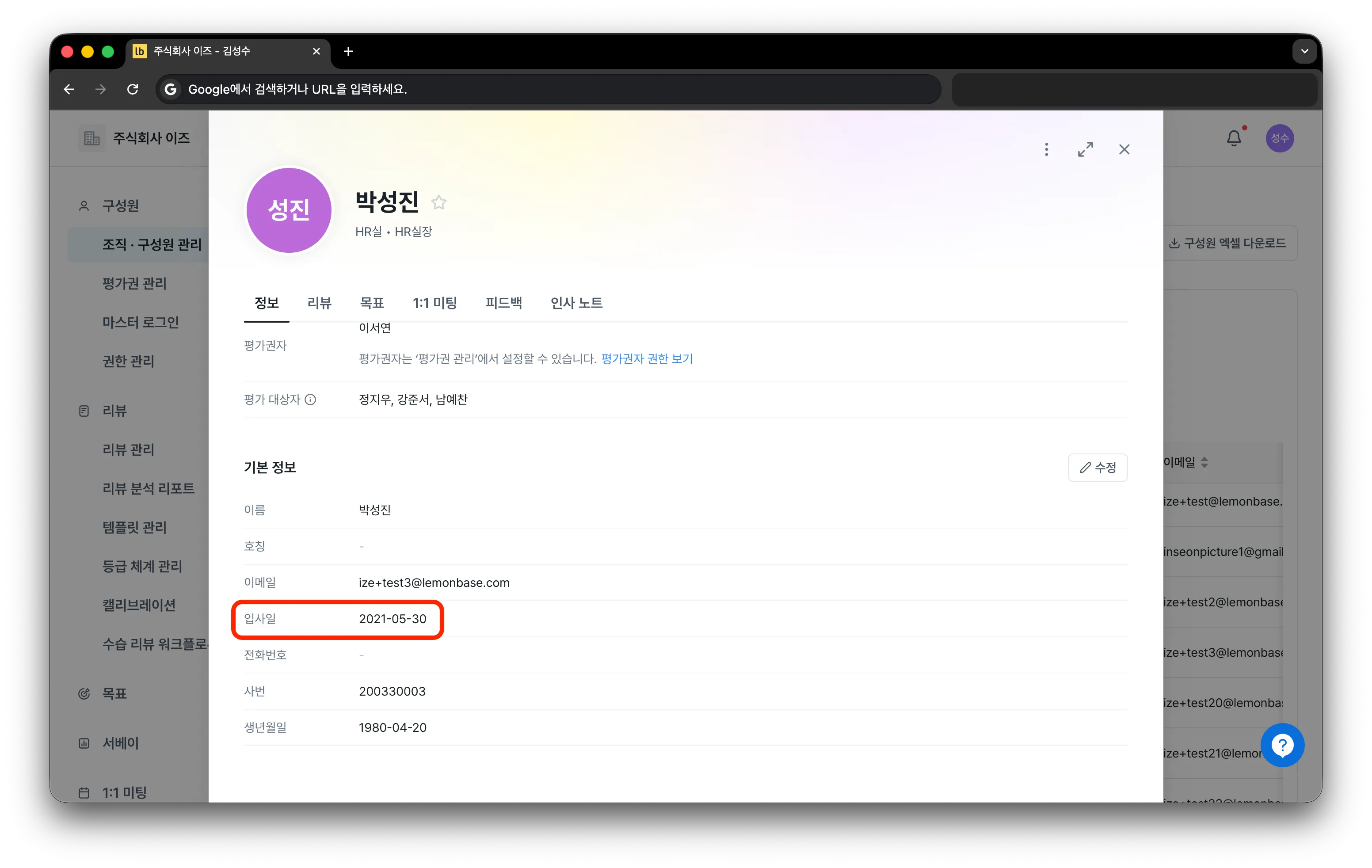This screenshot has height=868, width=1372.
Task: Open 등급 체계 관리 sidebar item
Action: (142, 566)
